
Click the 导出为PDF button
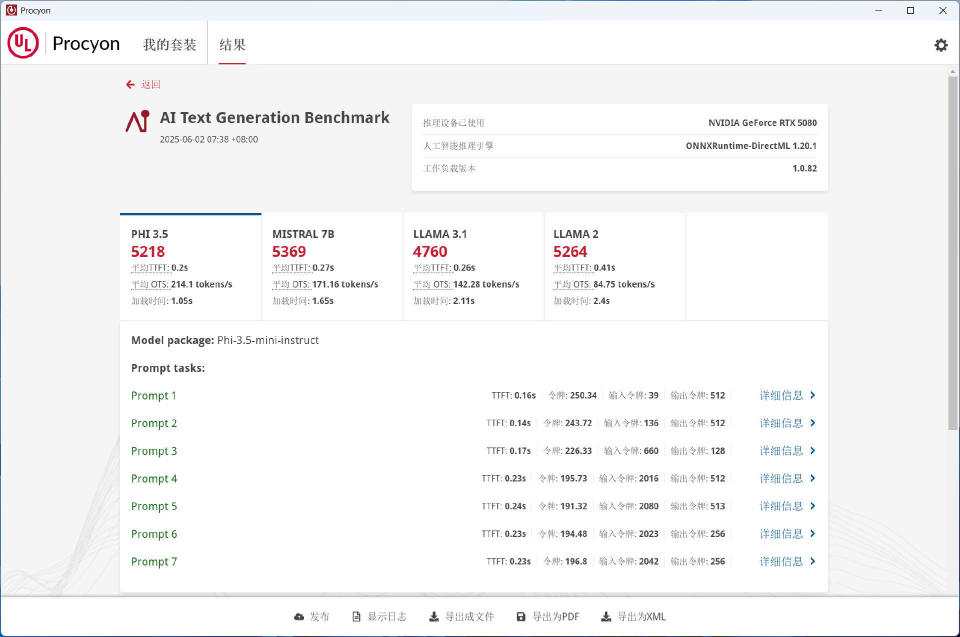pos(548,617)
